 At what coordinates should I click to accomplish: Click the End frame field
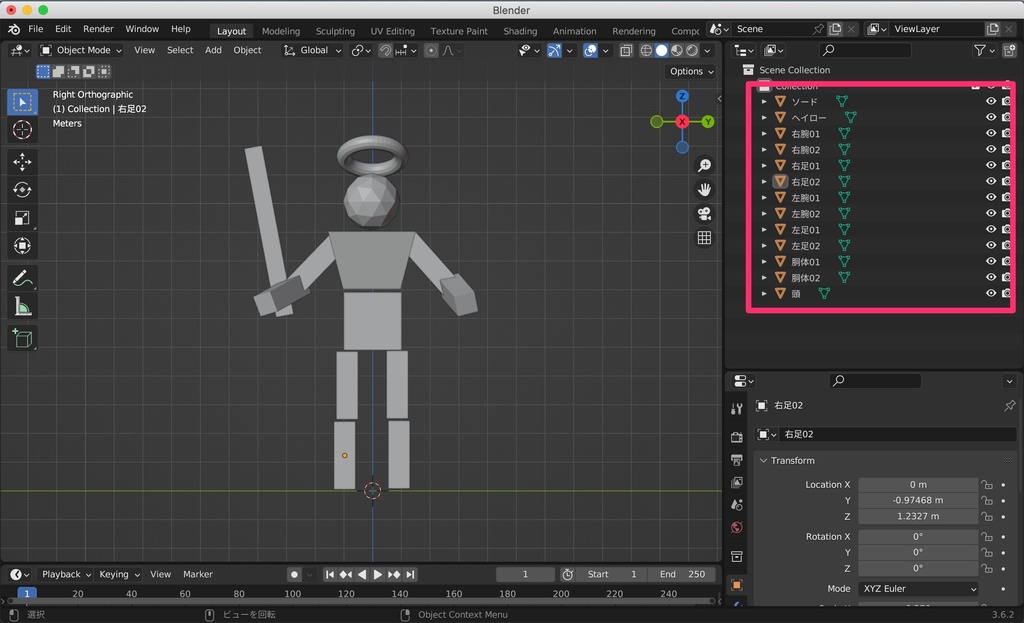[x=681, y=574]
